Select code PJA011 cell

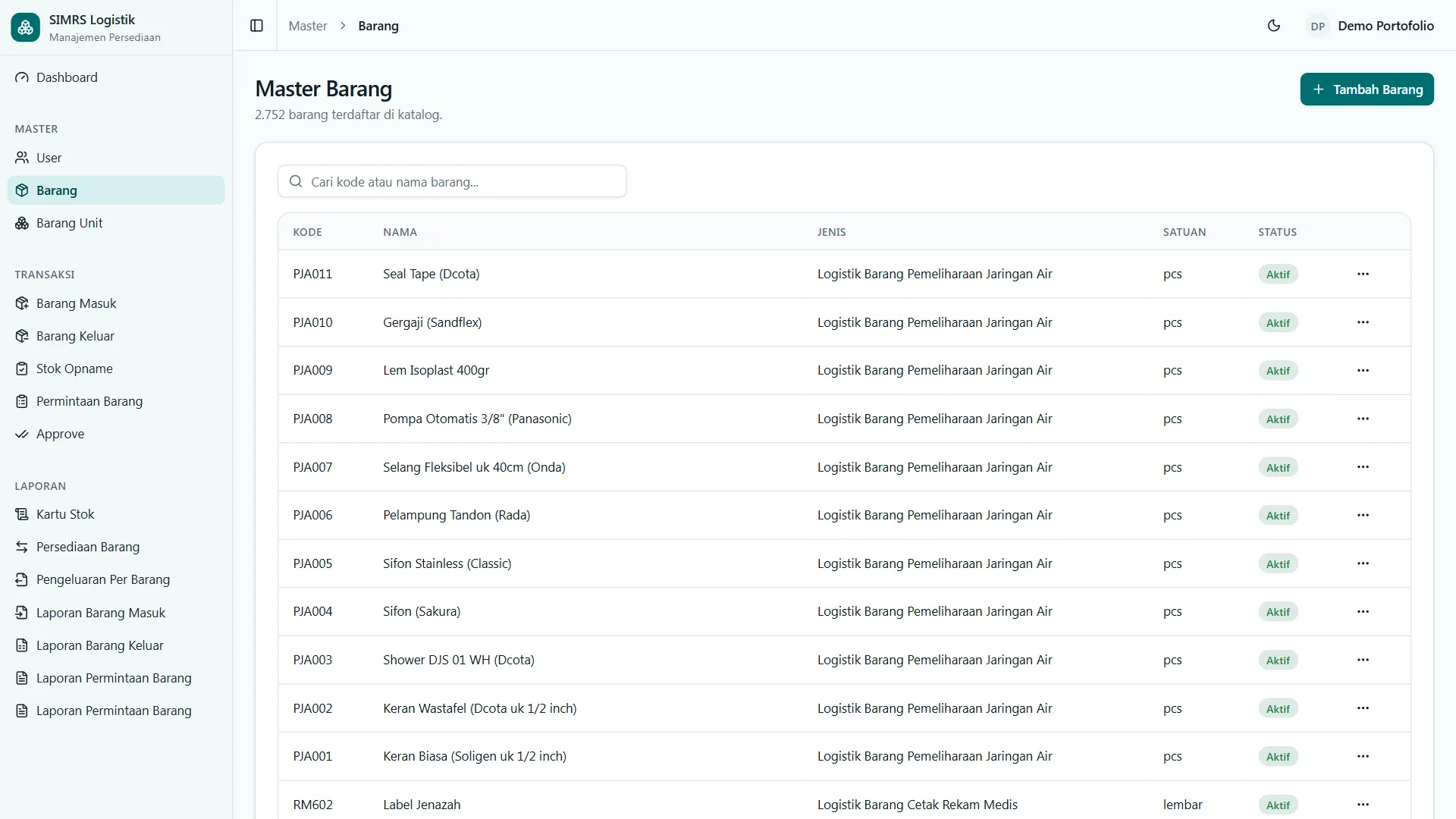pyautogui.click(x=312, y=274)
